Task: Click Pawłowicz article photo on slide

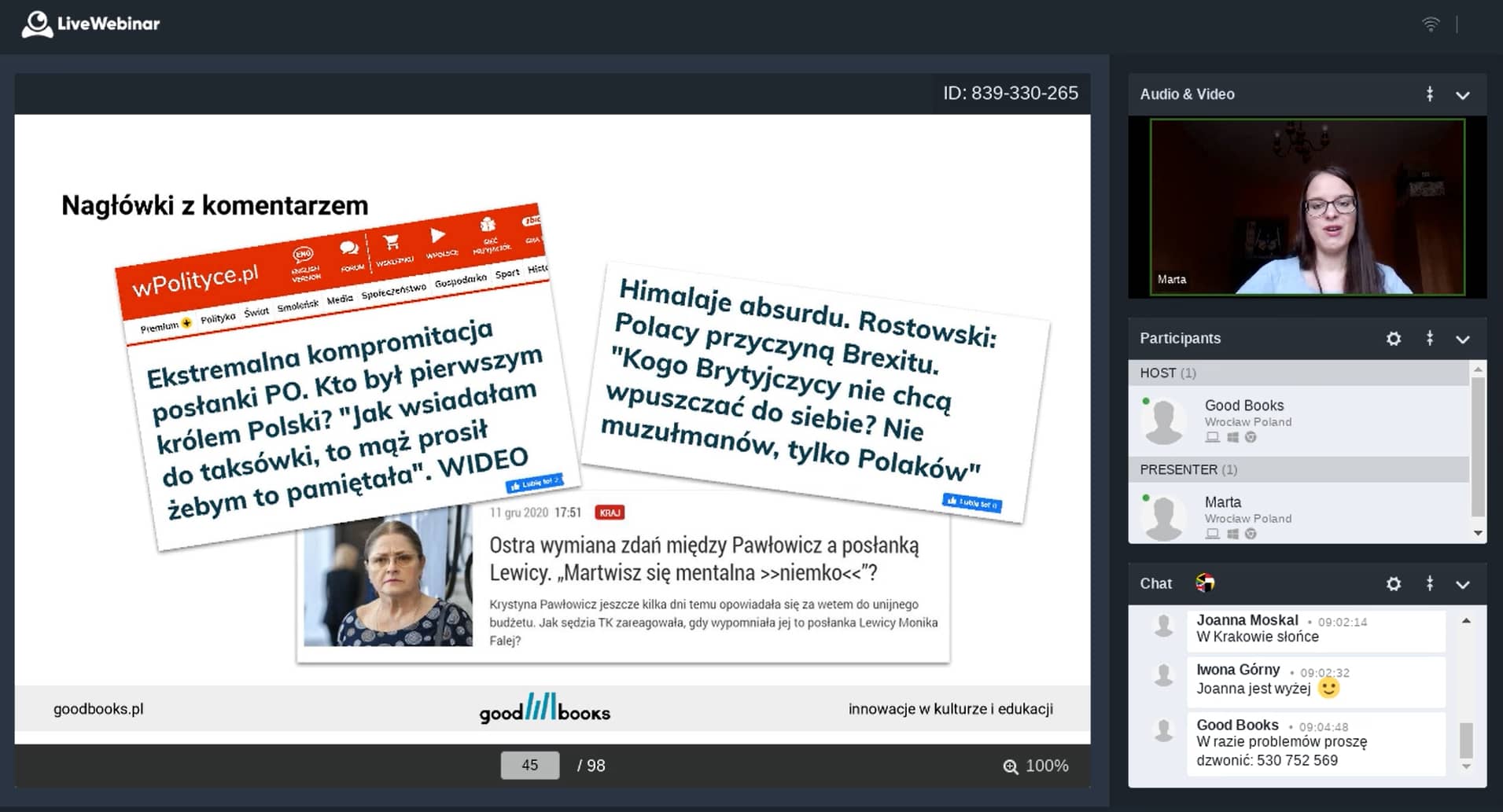Action: 389,578
